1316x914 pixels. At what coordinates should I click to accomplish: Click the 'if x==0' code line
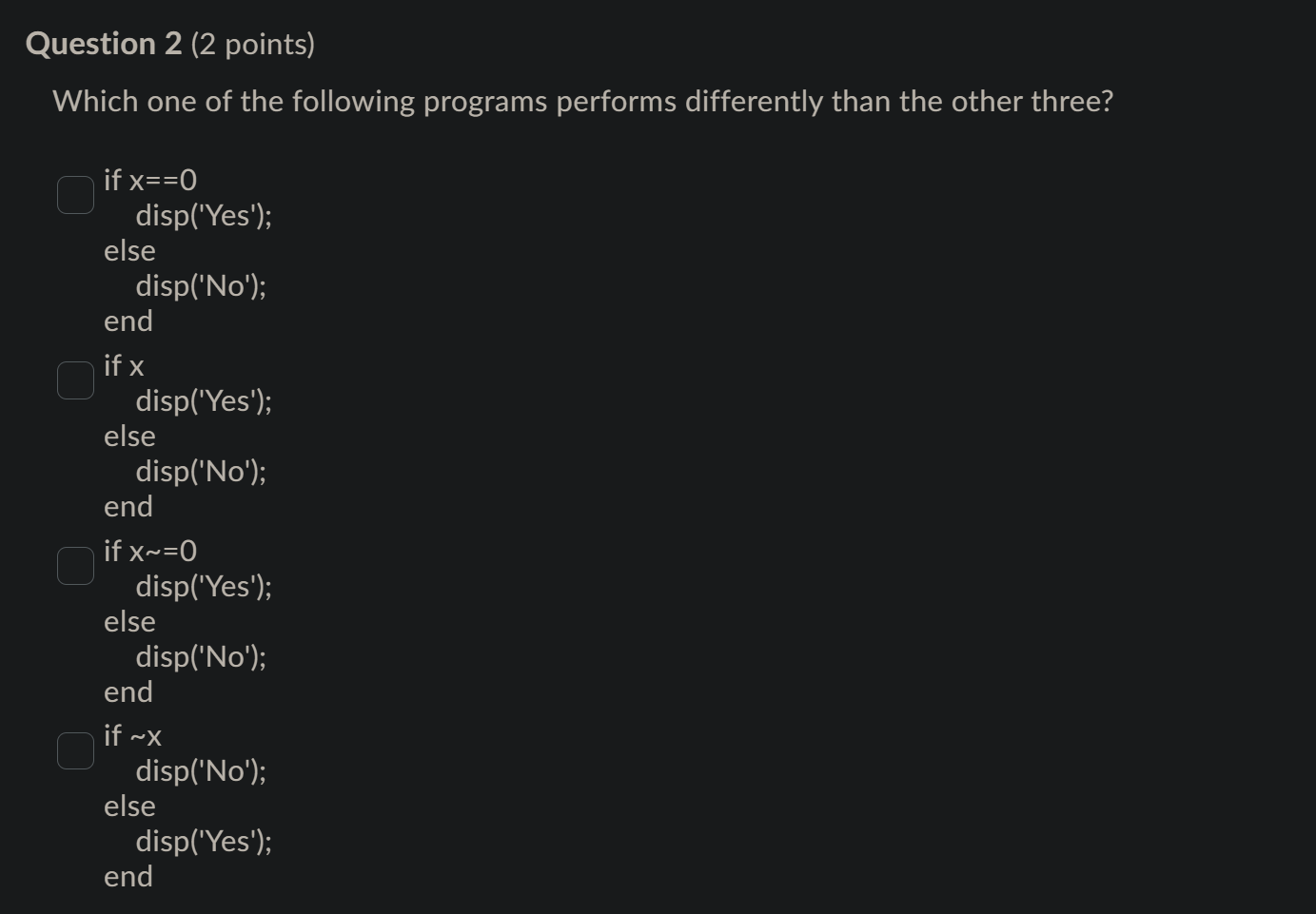tap(150, 180)
